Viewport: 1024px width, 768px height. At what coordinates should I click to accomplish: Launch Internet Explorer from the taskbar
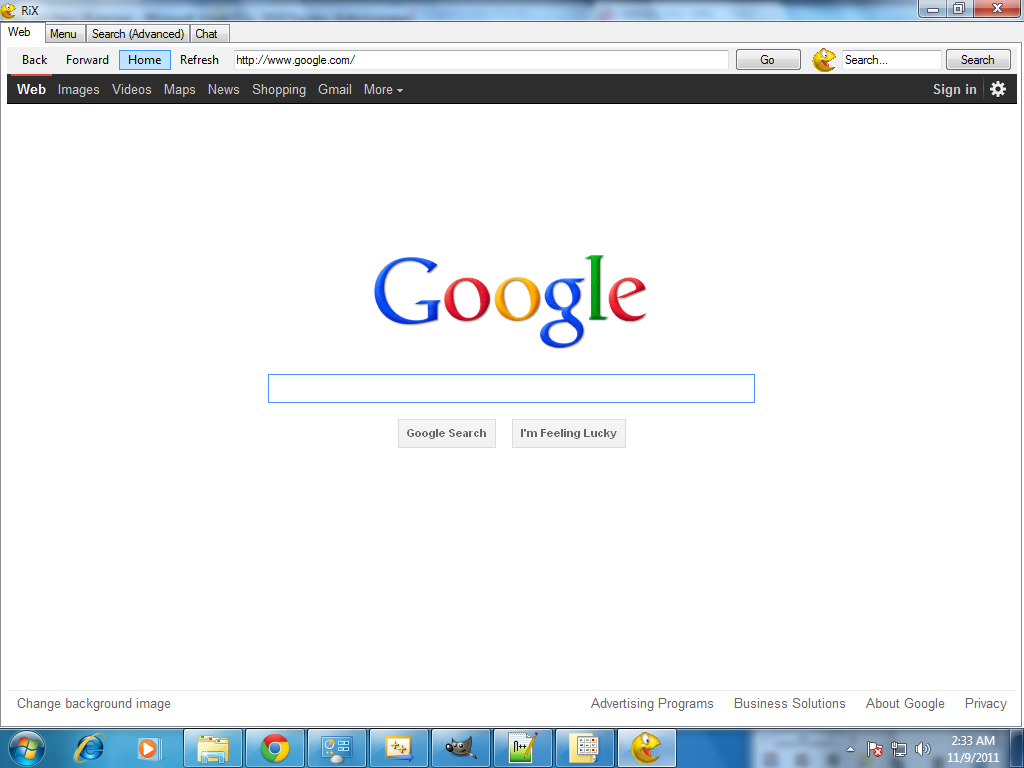click(89, 748)
